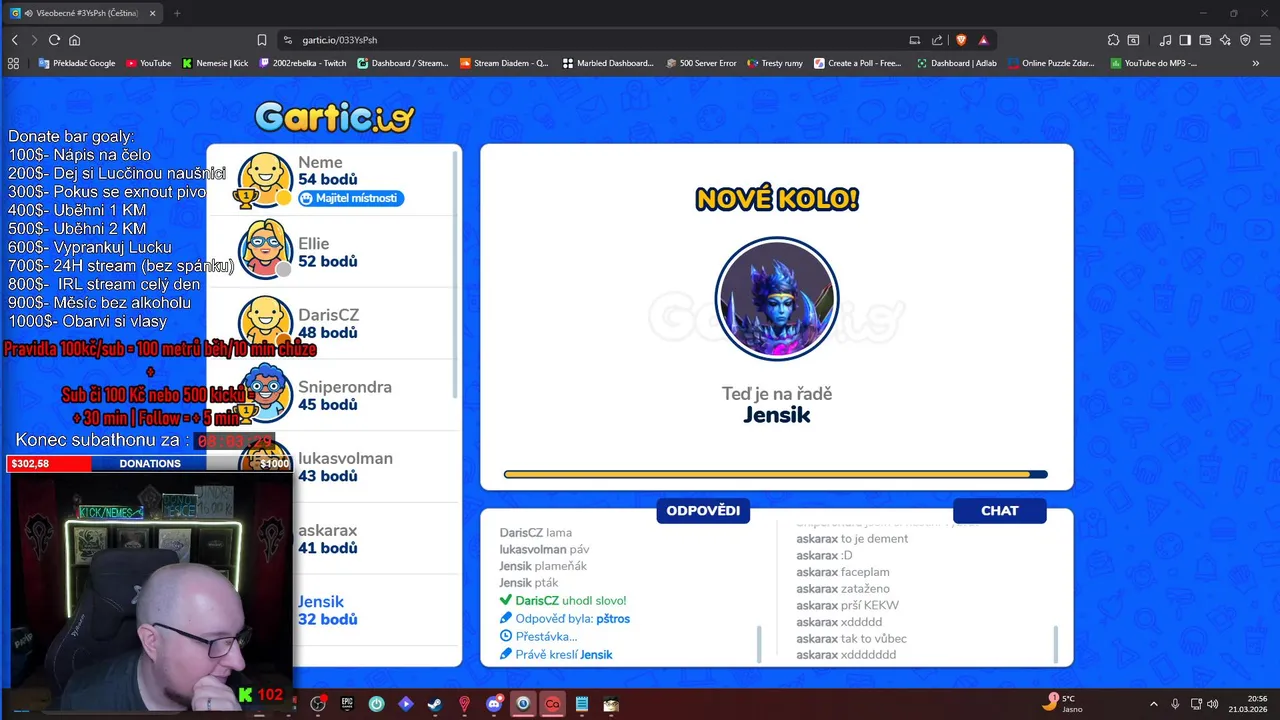
Task: Click the answers panel scrollbar
Action: [759, 643]
